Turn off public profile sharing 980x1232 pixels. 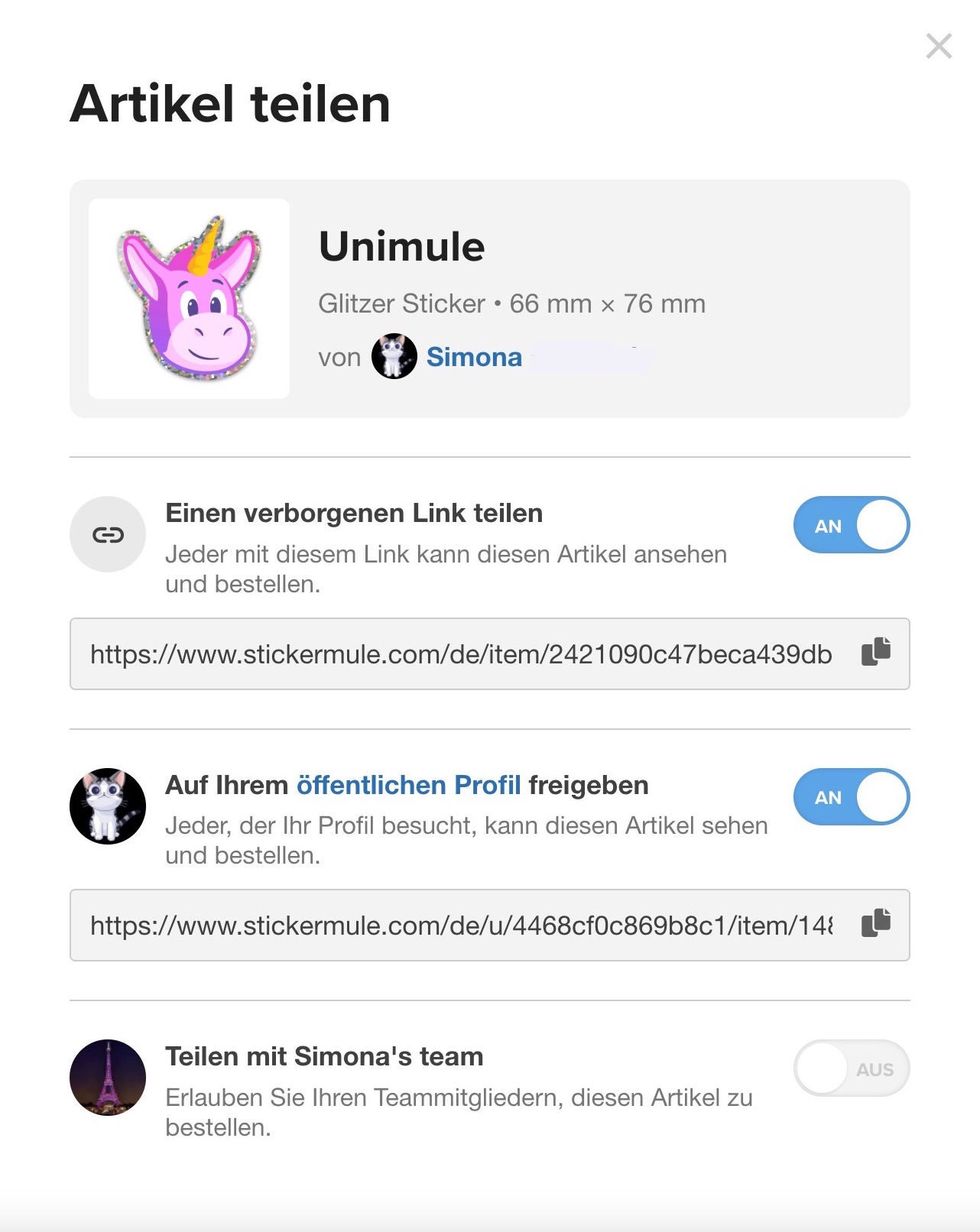(851, 796)
